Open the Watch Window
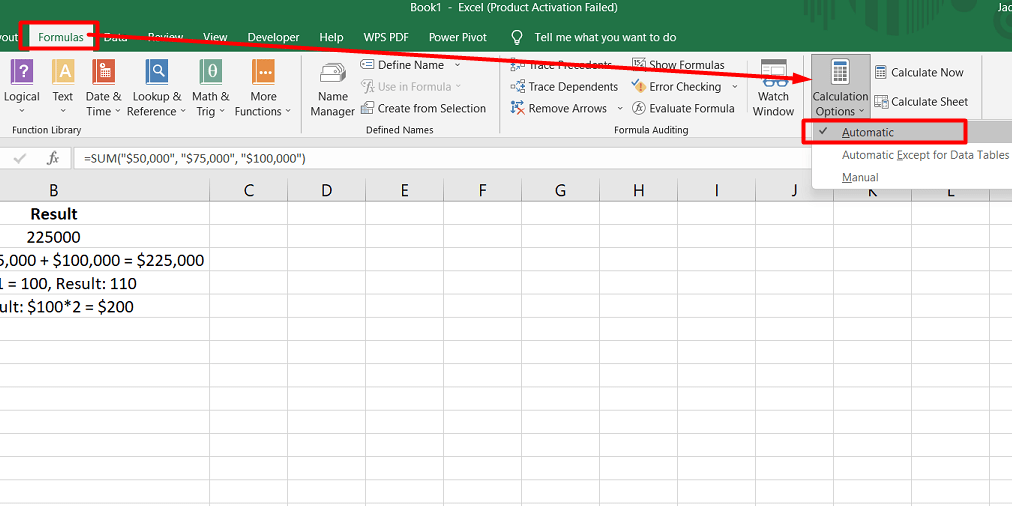 (x=773, y=88)
